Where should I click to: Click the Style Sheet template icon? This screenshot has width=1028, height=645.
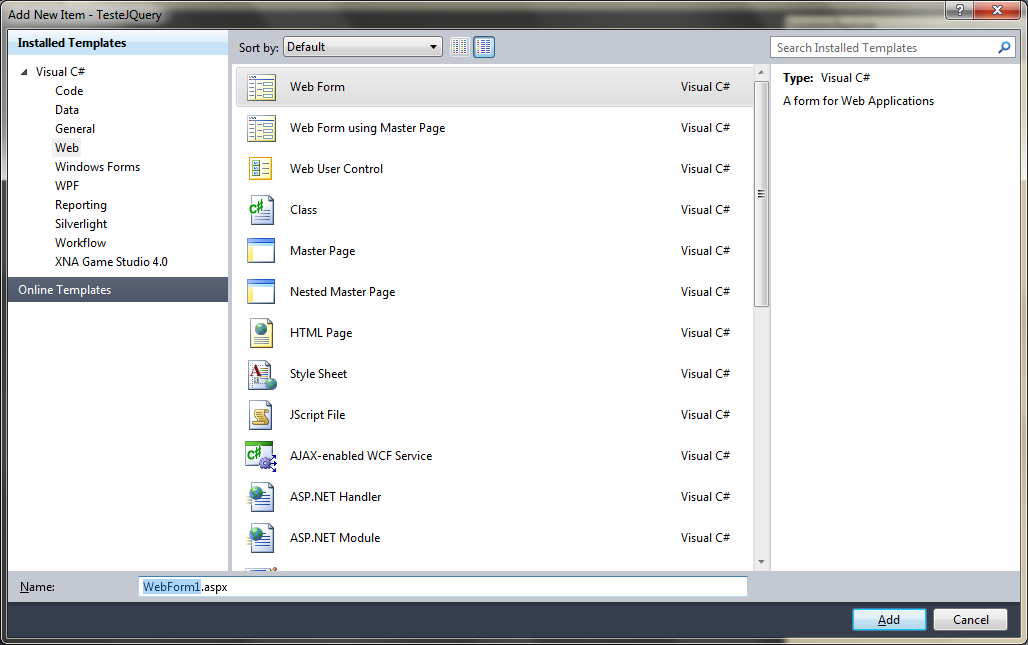[x=261, y=374]
